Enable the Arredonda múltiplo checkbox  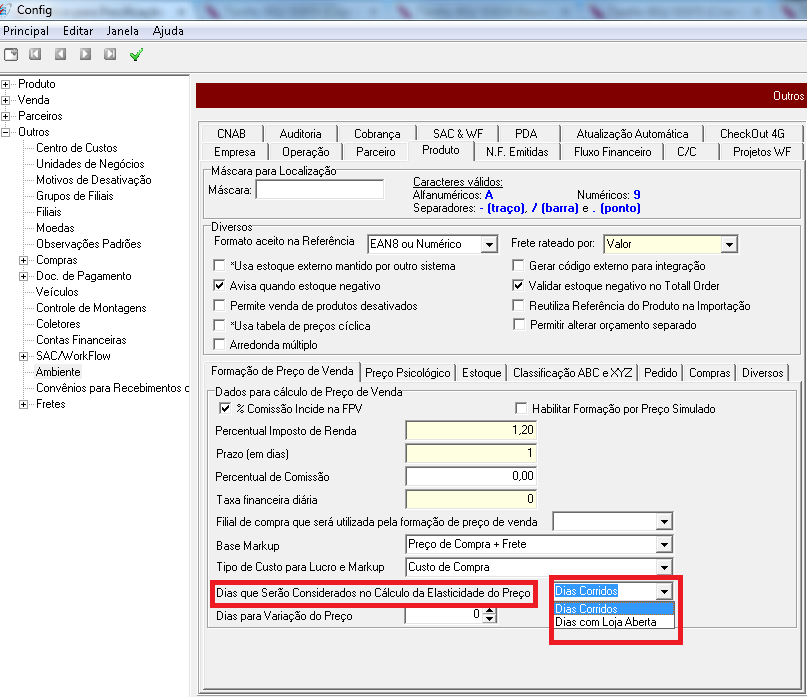(220, 345)
